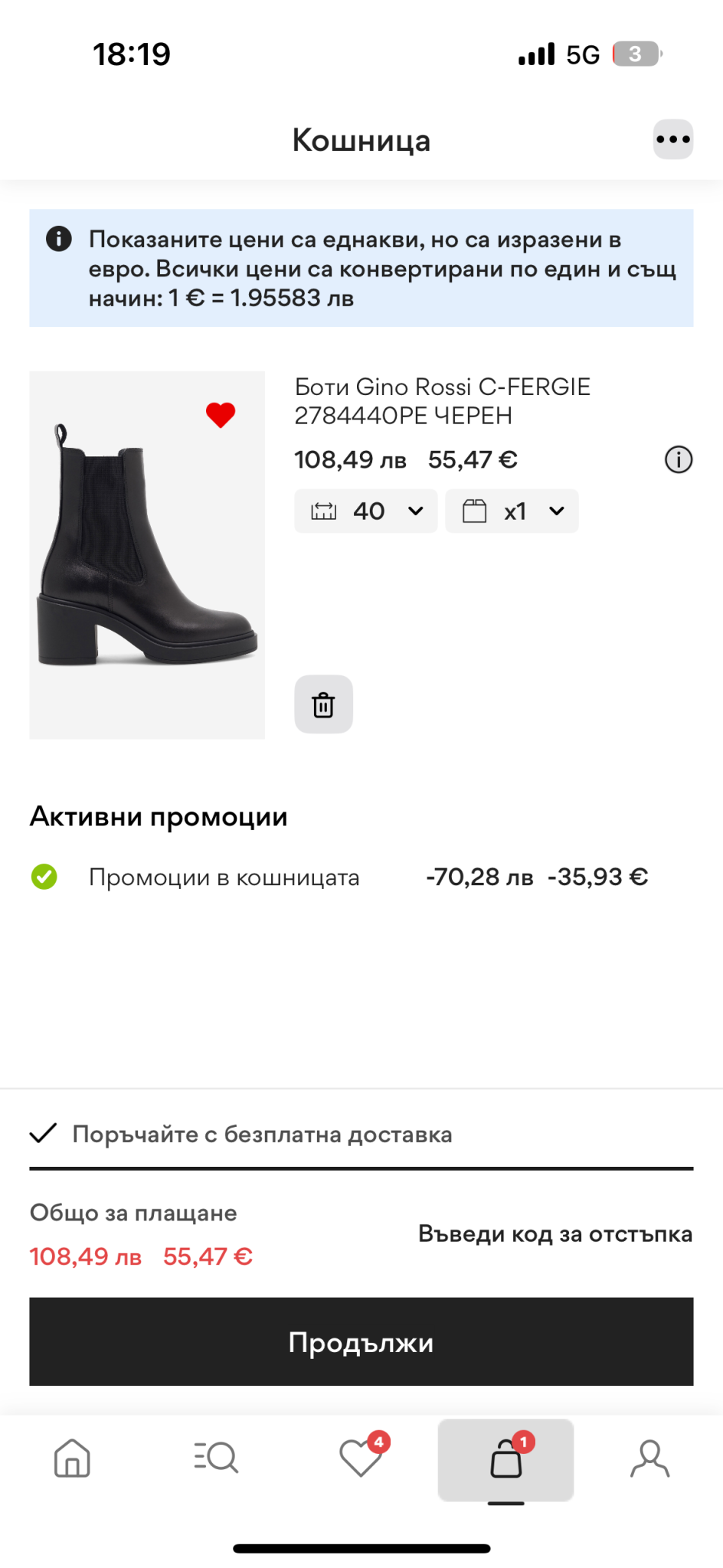The width and height of the screenshot is (723, 1568).
Task: Open the search and categories tab
Action: point(216,1458)
